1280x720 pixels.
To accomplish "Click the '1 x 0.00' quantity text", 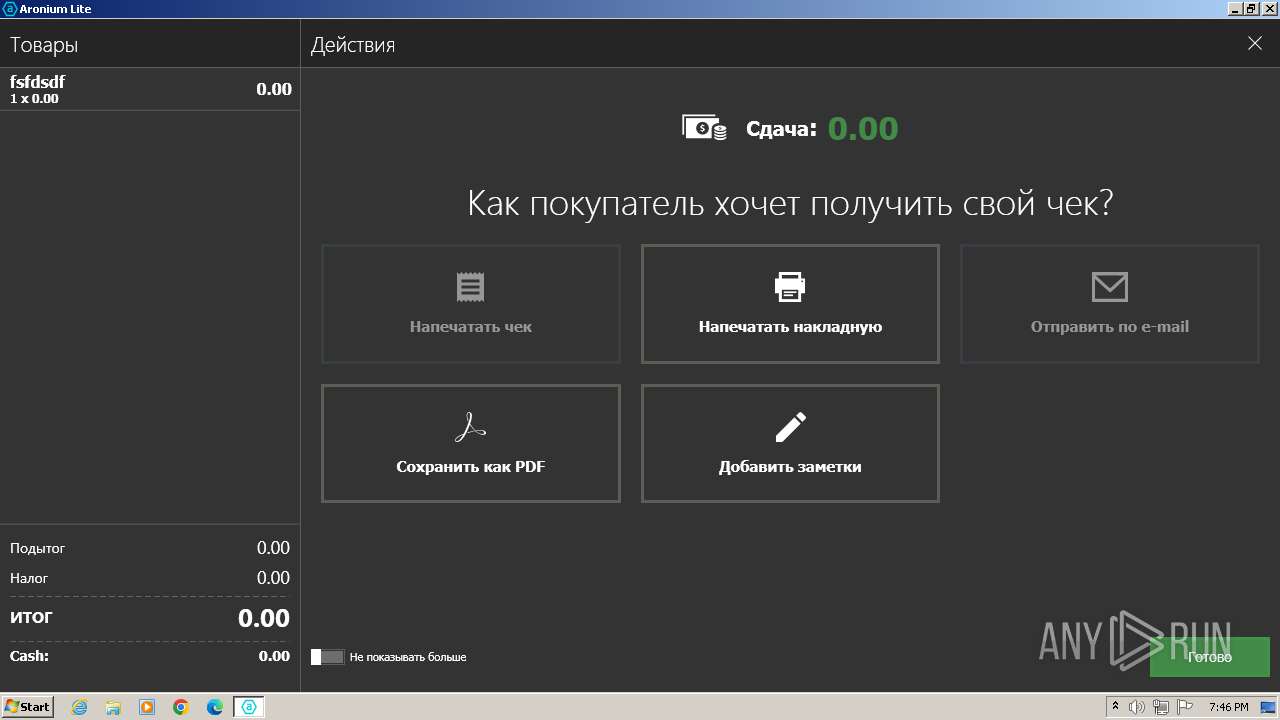I will pyautogui.click(x=34, y=99).
